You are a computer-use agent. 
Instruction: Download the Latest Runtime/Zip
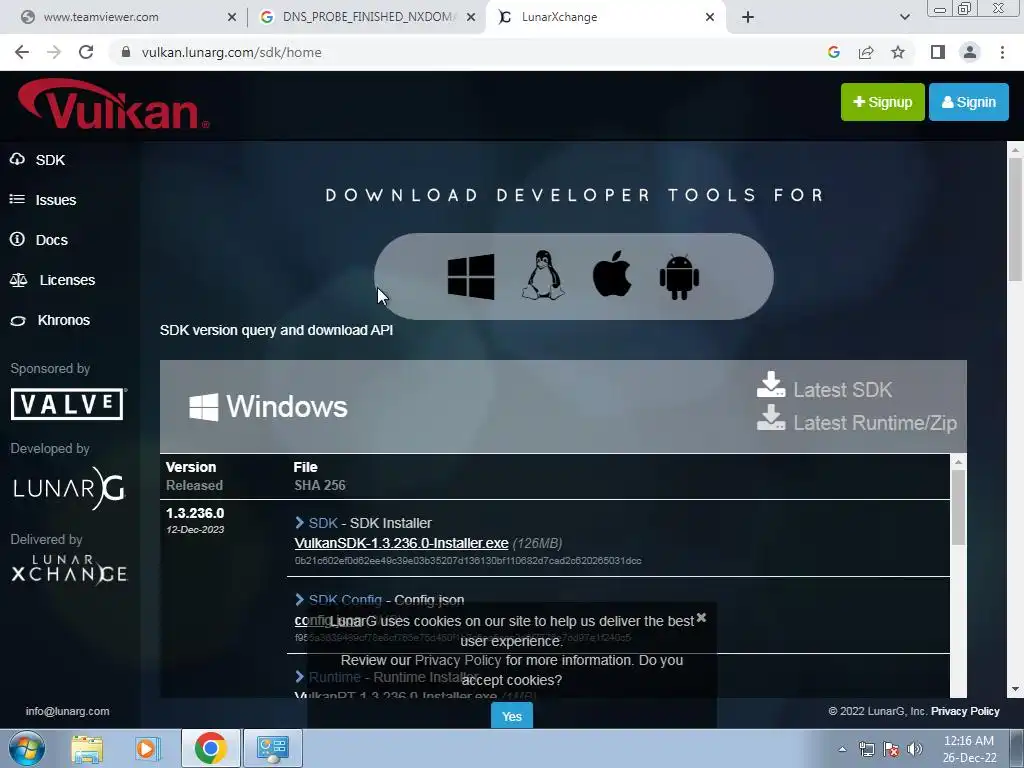[x=857, y=421]
